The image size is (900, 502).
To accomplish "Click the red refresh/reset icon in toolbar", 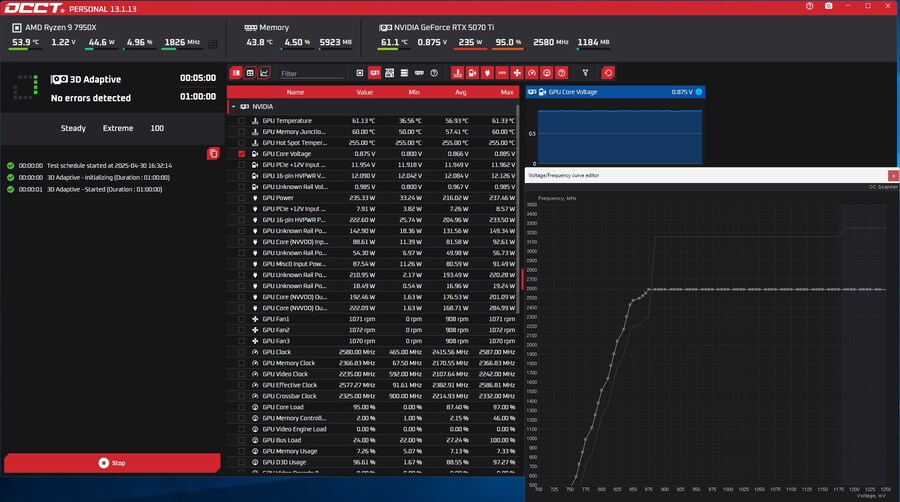I will coord(608,73).
